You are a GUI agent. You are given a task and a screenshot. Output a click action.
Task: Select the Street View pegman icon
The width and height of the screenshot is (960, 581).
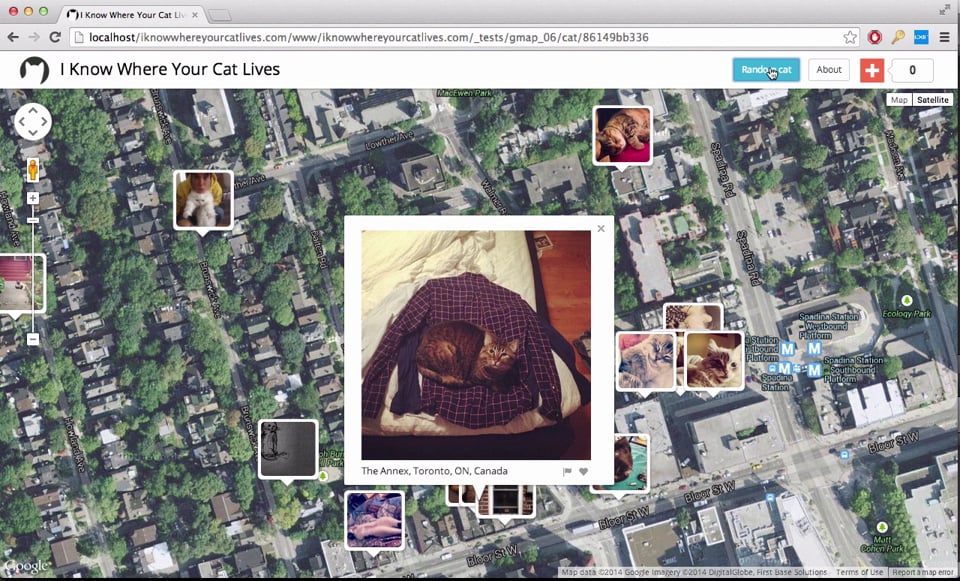pos(33,170)
